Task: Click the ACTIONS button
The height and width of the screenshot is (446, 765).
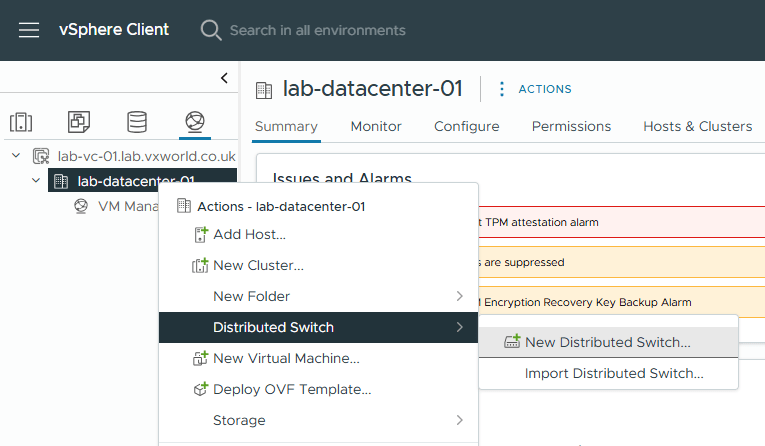Action: (x=545, y=89)
